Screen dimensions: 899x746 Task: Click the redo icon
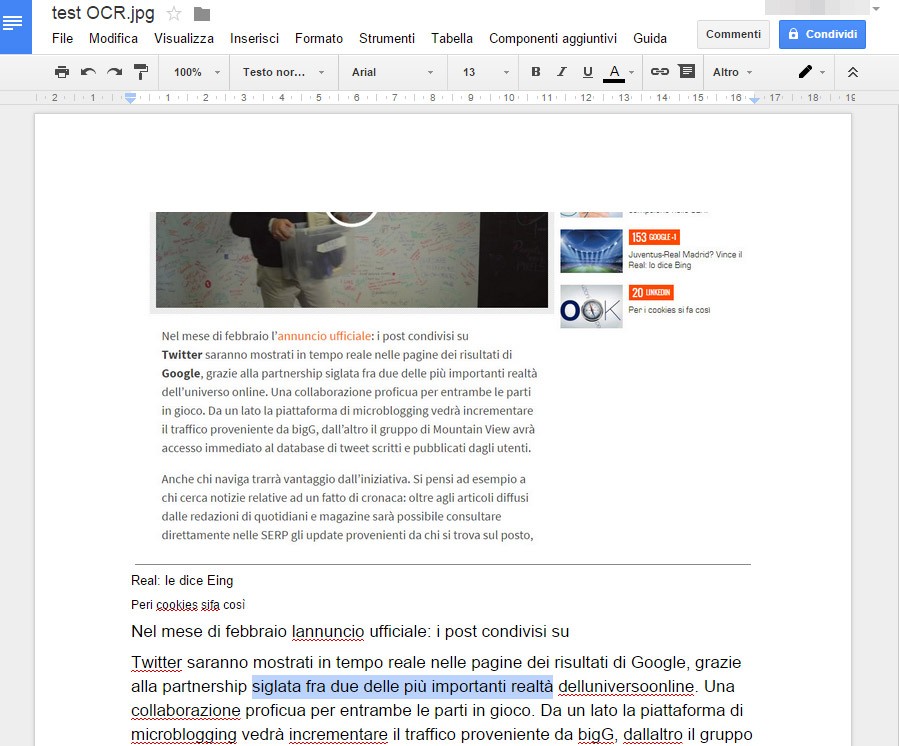(113, 72)
